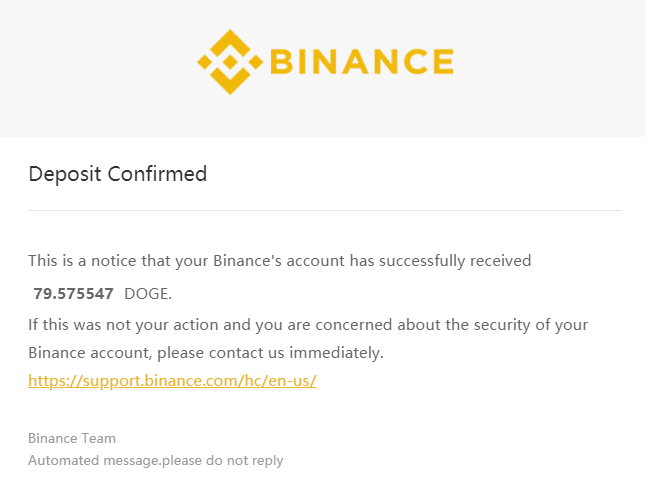This screenshot has width=645, height=480.
Task: Click the 'This is a notice' sentence
Action: click(279, 261)
